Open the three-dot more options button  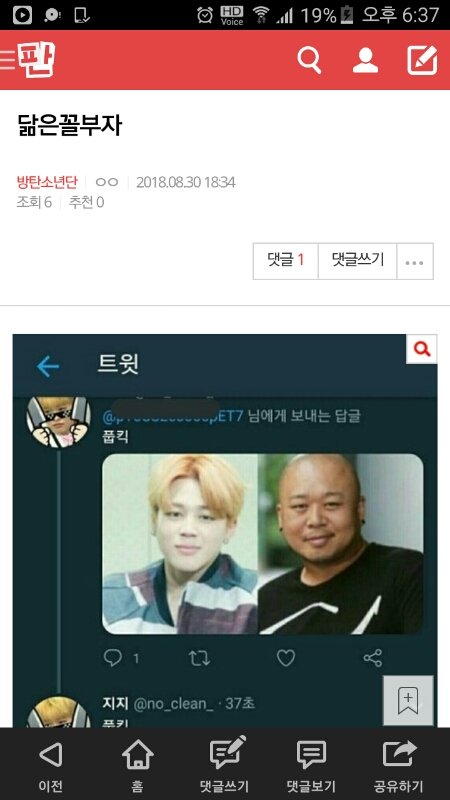coord(414,262)
